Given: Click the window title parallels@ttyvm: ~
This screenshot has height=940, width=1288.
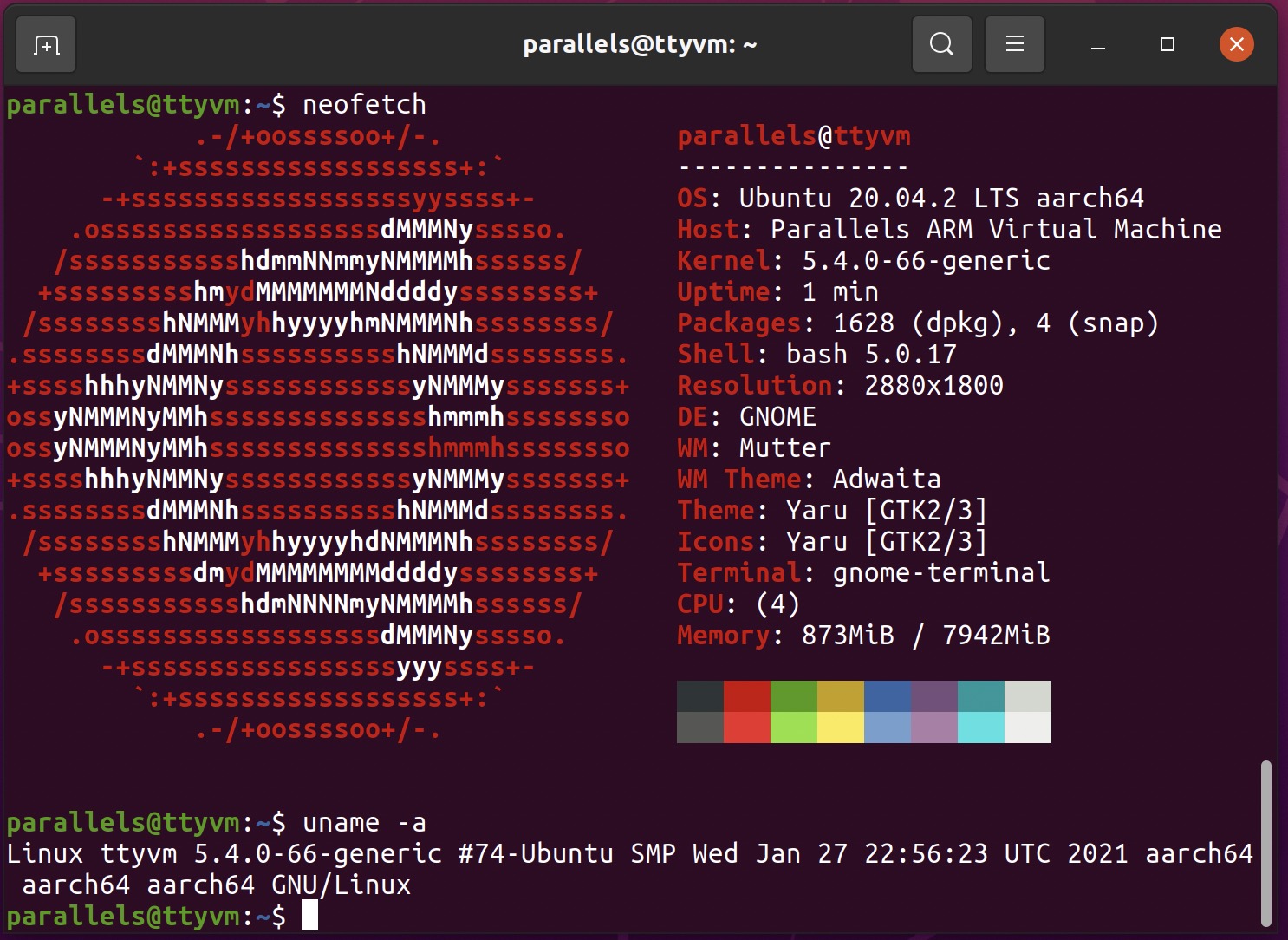Looking at the screenshot, I should pyautogui.click(x=640, y=44).
